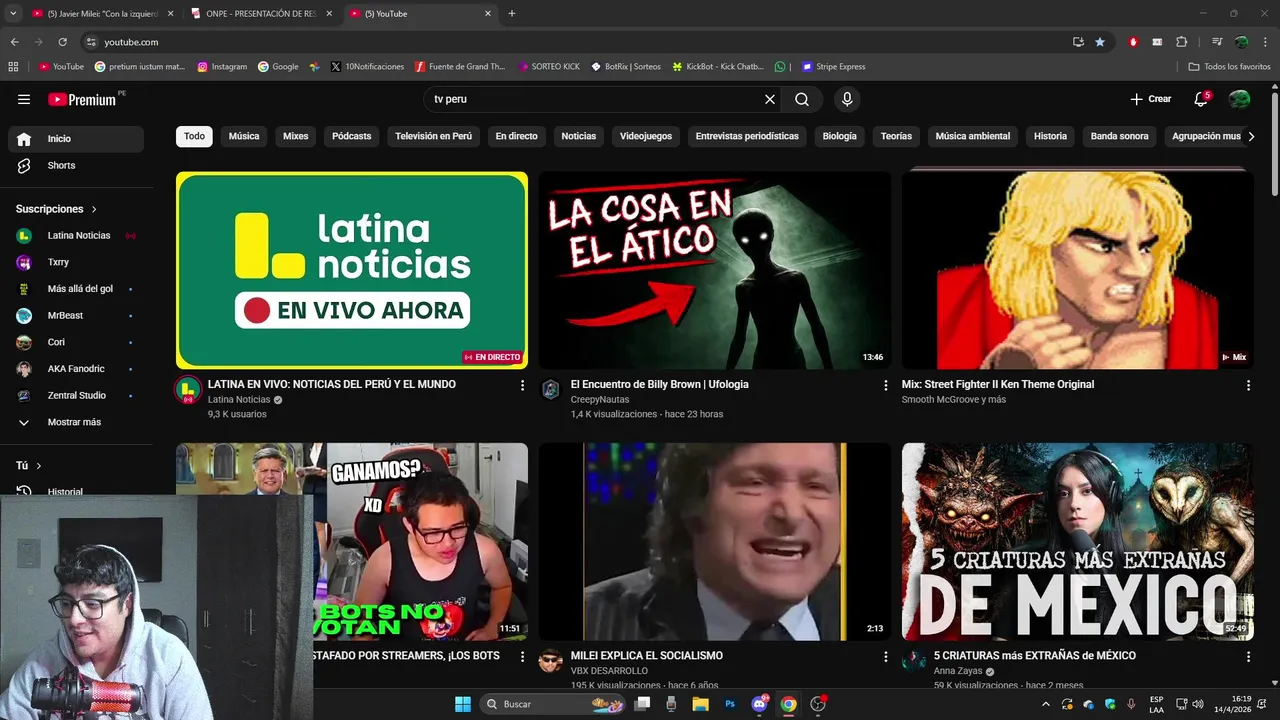Screen dimensions: 1280x720
Task: Open Latina Noticias subscription
Action: coord(76,235)
